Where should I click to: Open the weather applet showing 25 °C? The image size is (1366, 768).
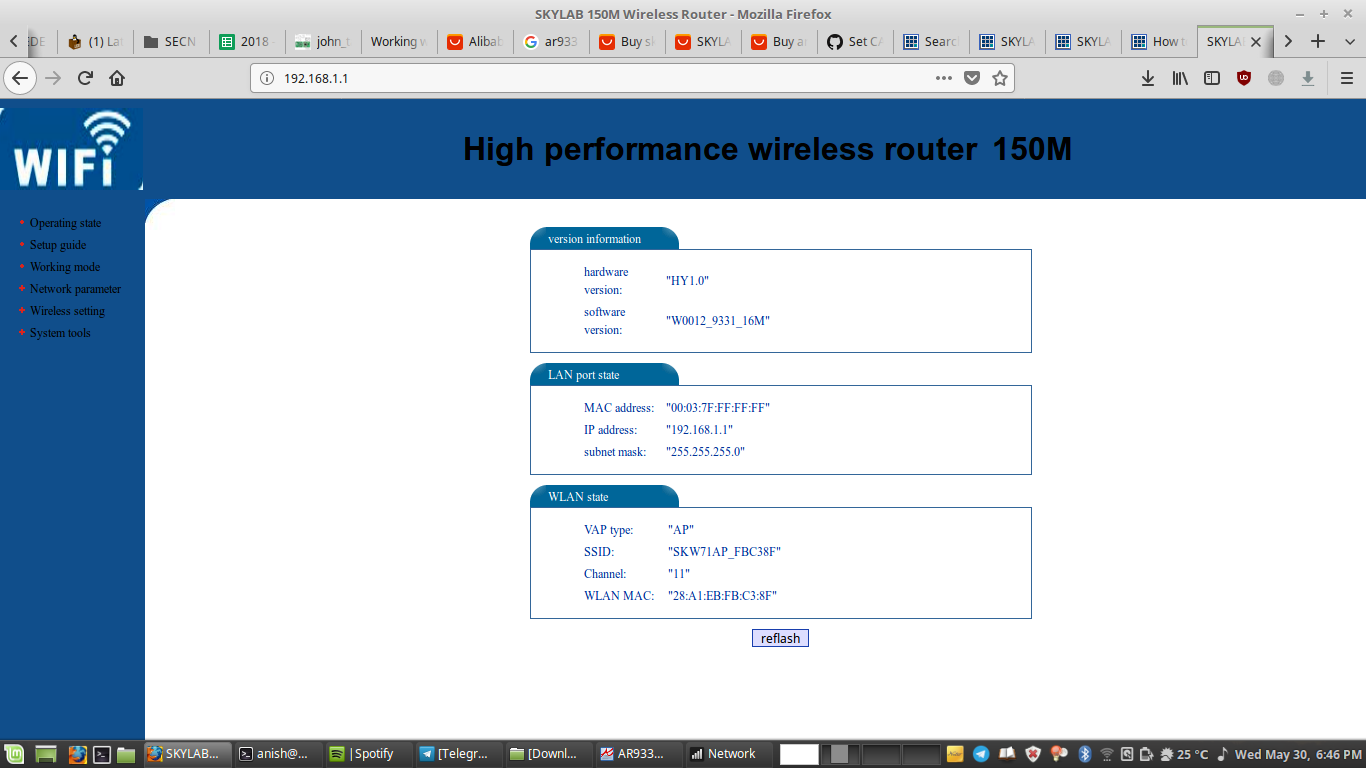(1184, 754)
